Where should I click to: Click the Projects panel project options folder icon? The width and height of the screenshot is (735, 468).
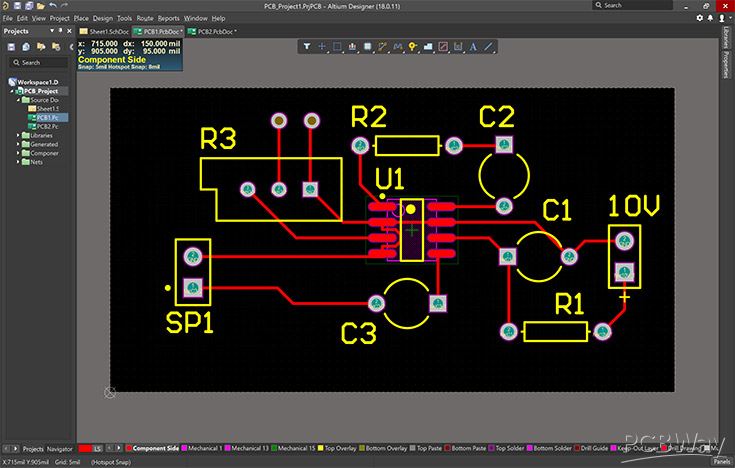[x=56, y=46]
